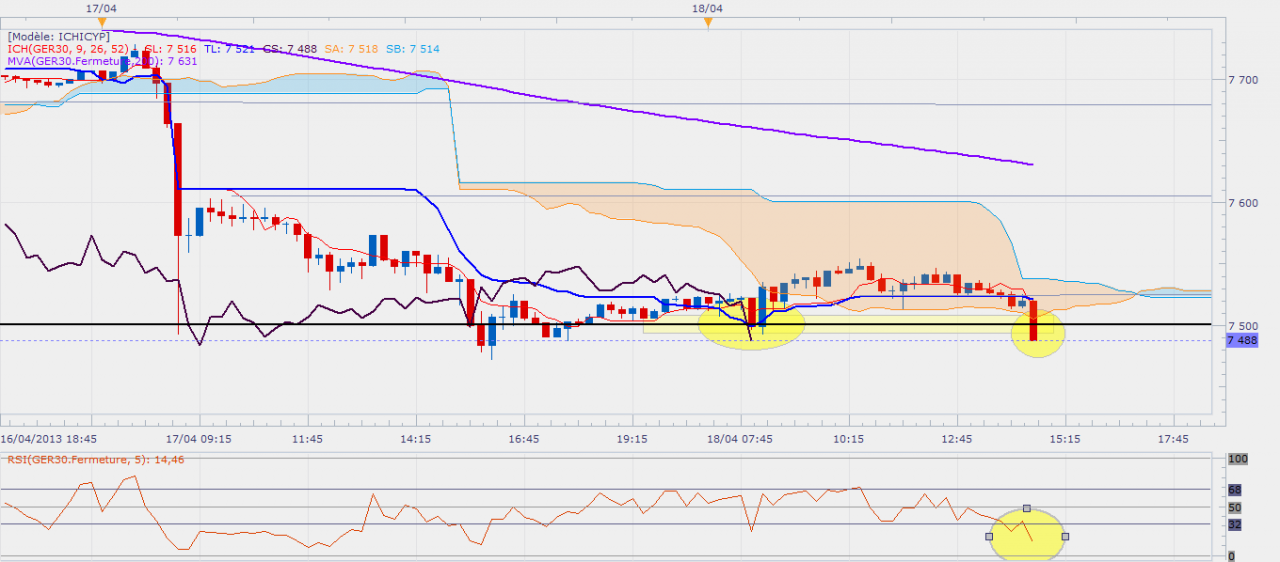The height and width of the screenshot is (562, 1280).
Task: Click the 15:15 time axis label
Action: coord(1064,439)
